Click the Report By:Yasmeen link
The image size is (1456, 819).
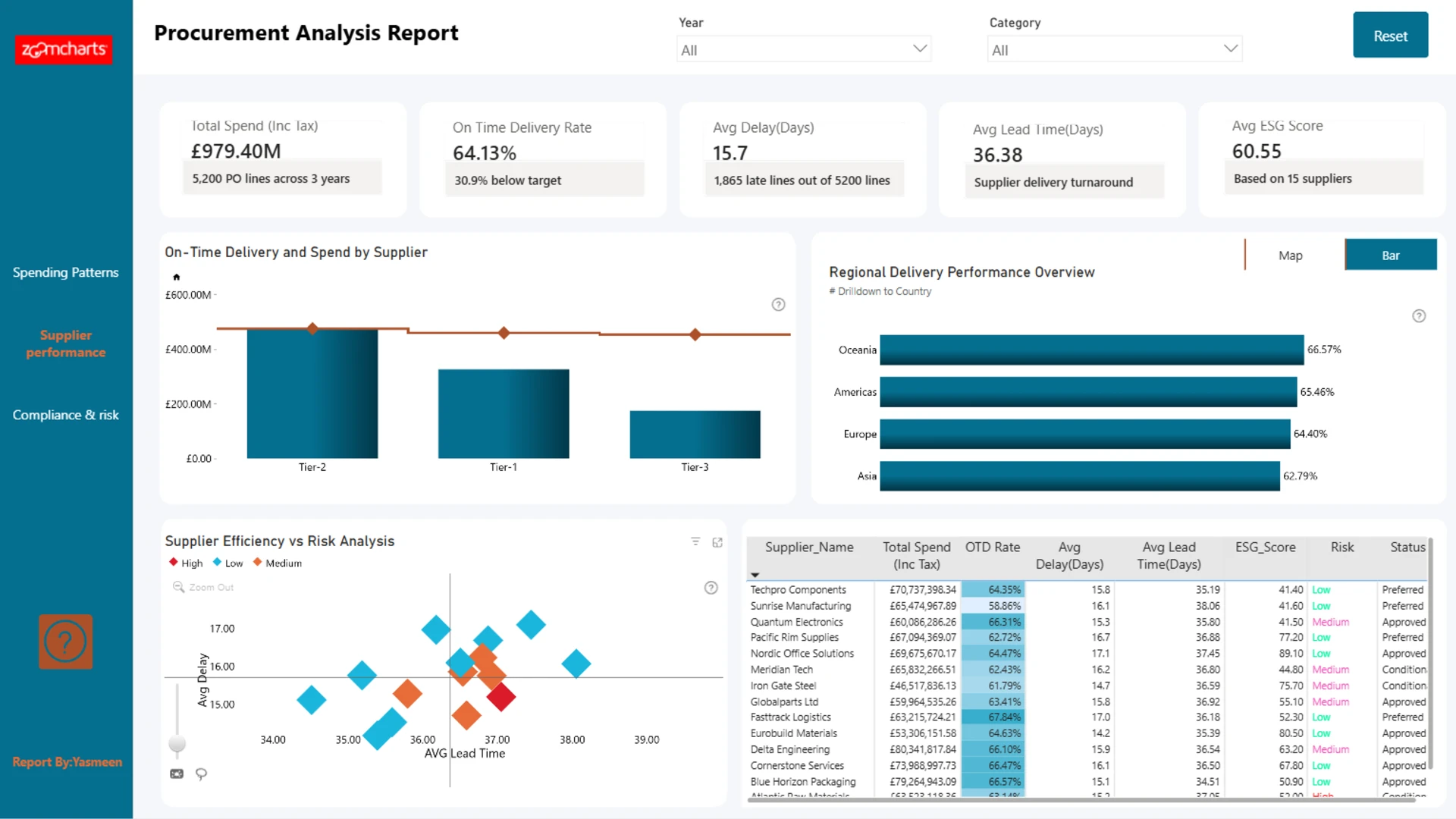click(x=67, y=762)
